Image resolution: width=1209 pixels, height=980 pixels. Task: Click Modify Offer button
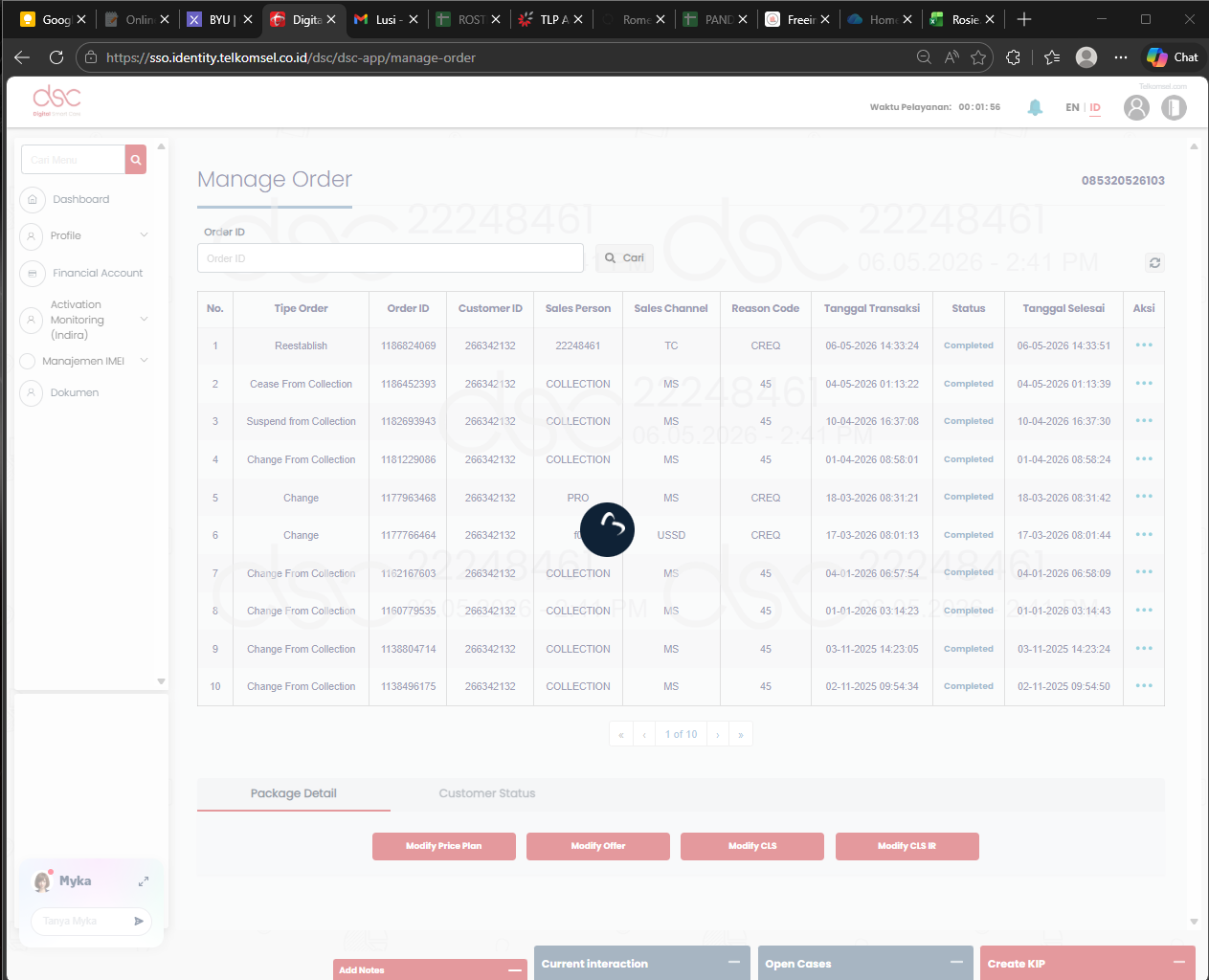click(x=598, y=846)
